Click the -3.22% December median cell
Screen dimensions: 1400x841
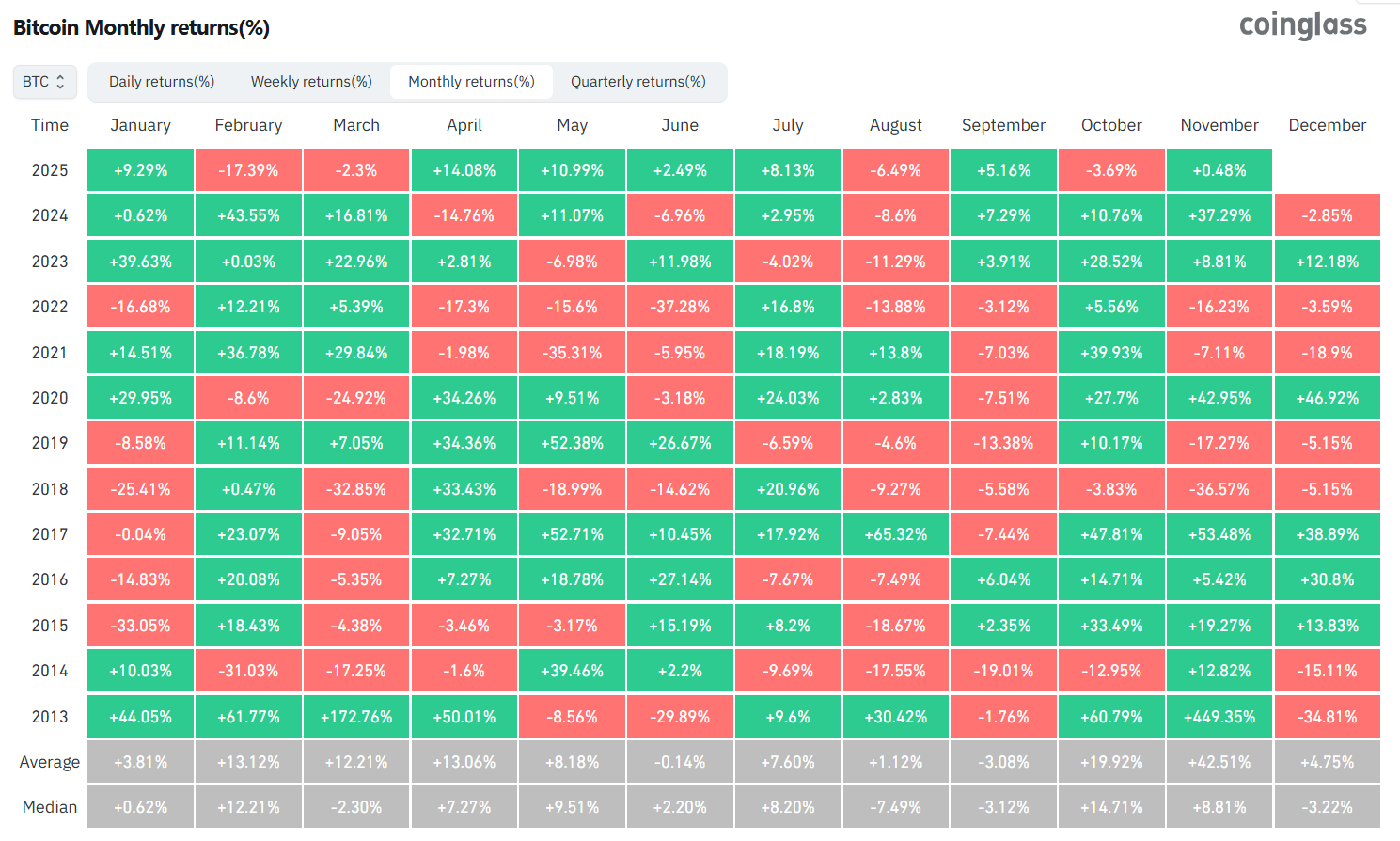pyautogui.click(x=1328, y=807)
